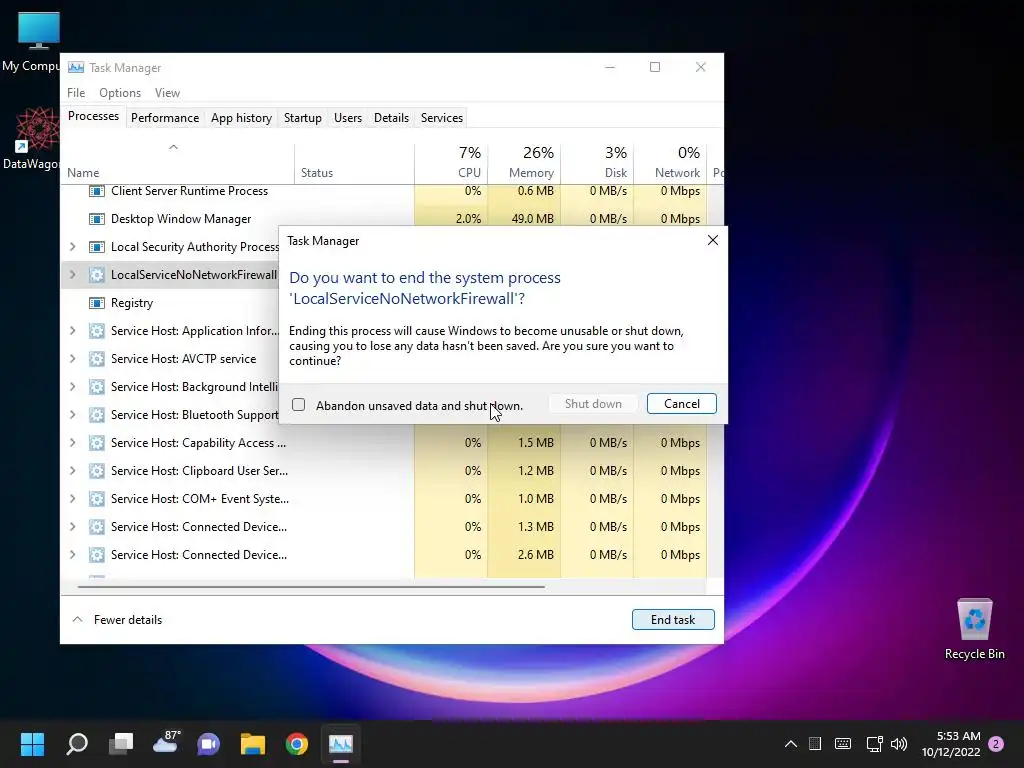Viewport: 1024px width, 768px height.
Task: Expand Service Host: Background Intelligent row
Action: click(72, 387)
